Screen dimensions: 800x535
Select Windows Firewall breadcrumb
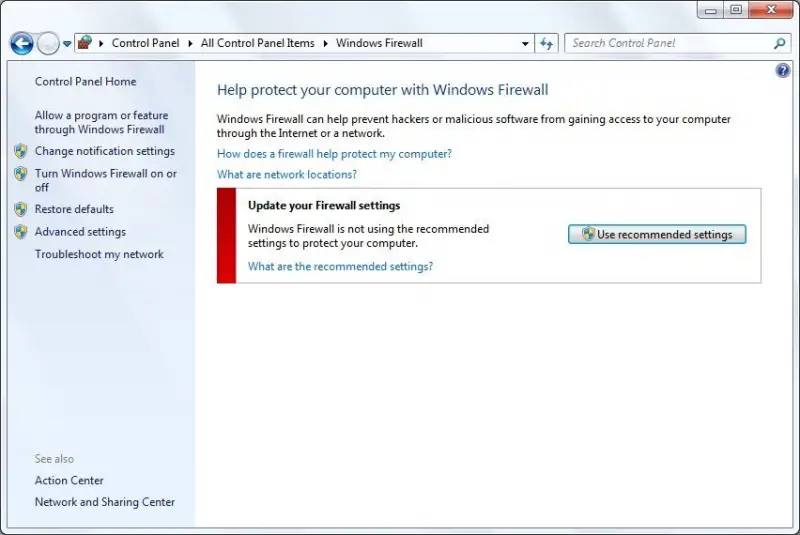[x=379, y=43]
